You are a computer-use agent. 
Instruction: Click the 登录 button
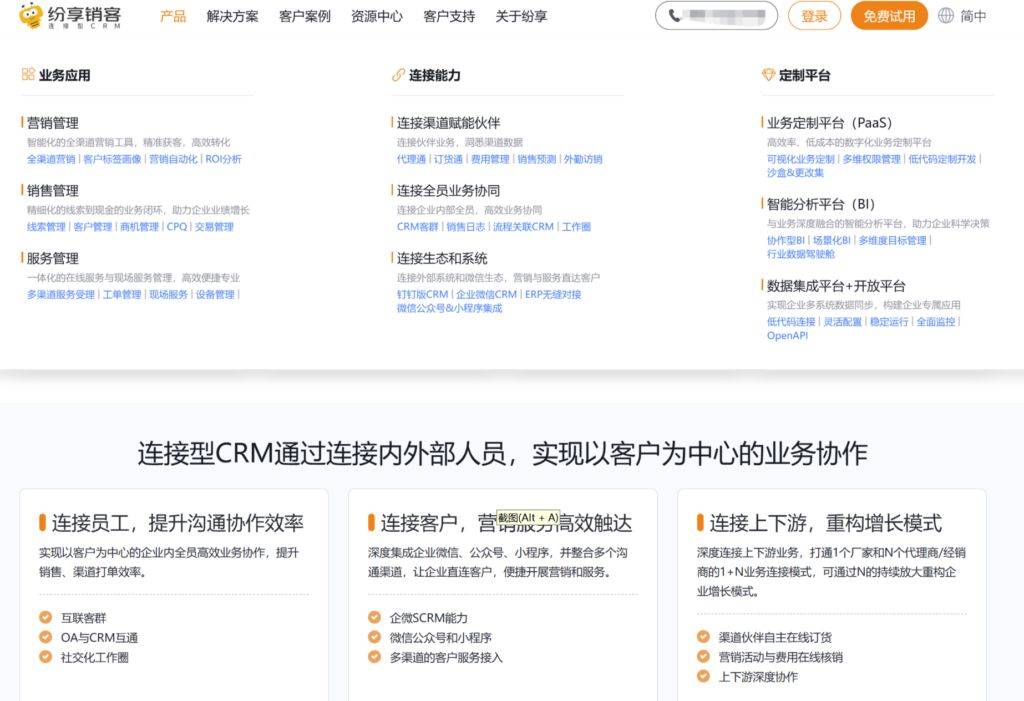pos(814,16)
